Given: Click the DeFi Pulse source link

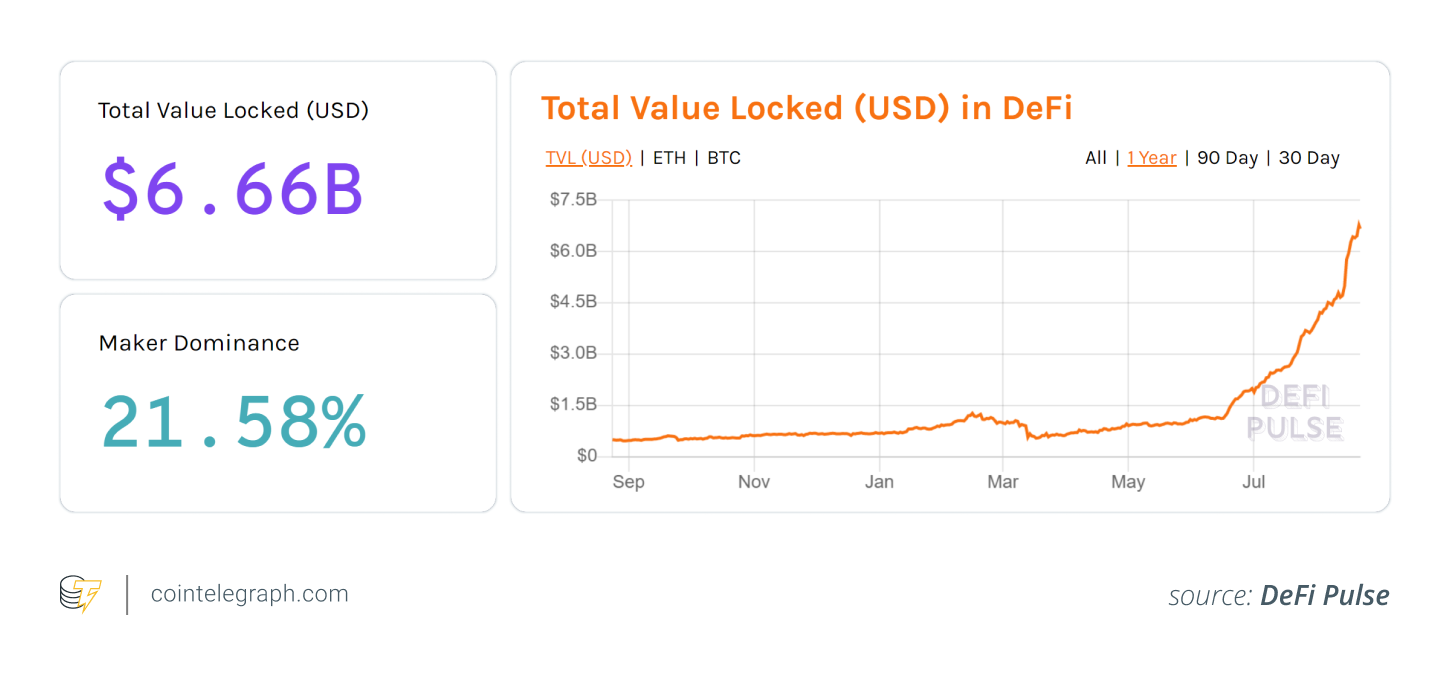Looking at the screenshot, I should point(1324,596).
